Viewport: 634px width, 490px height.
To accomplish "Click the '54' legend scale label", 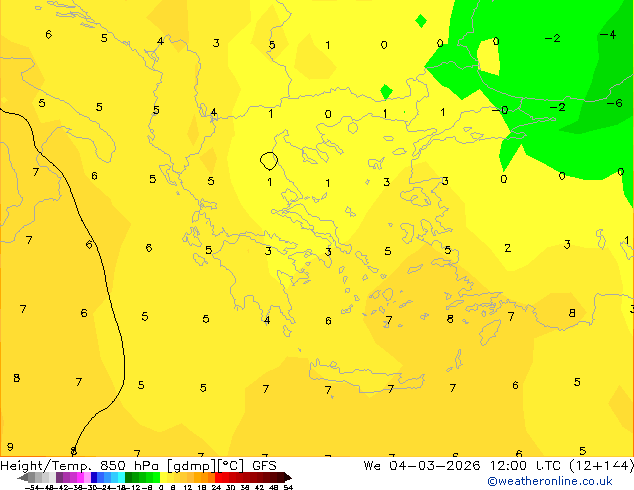I will [x=288, y=487].
